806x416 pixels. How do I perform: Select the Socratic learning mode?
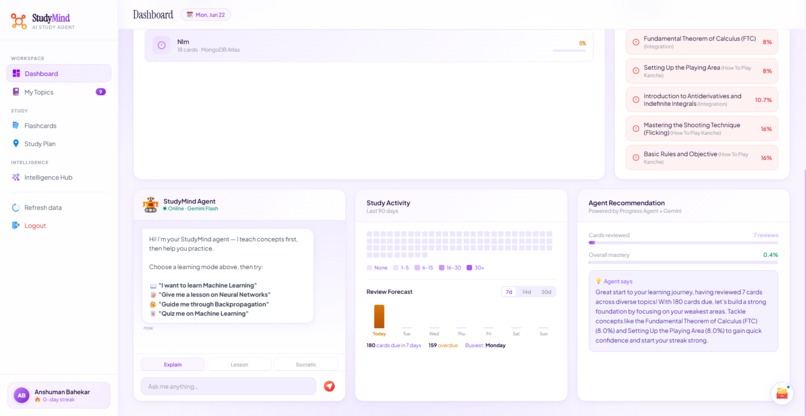tap(306, 365)
